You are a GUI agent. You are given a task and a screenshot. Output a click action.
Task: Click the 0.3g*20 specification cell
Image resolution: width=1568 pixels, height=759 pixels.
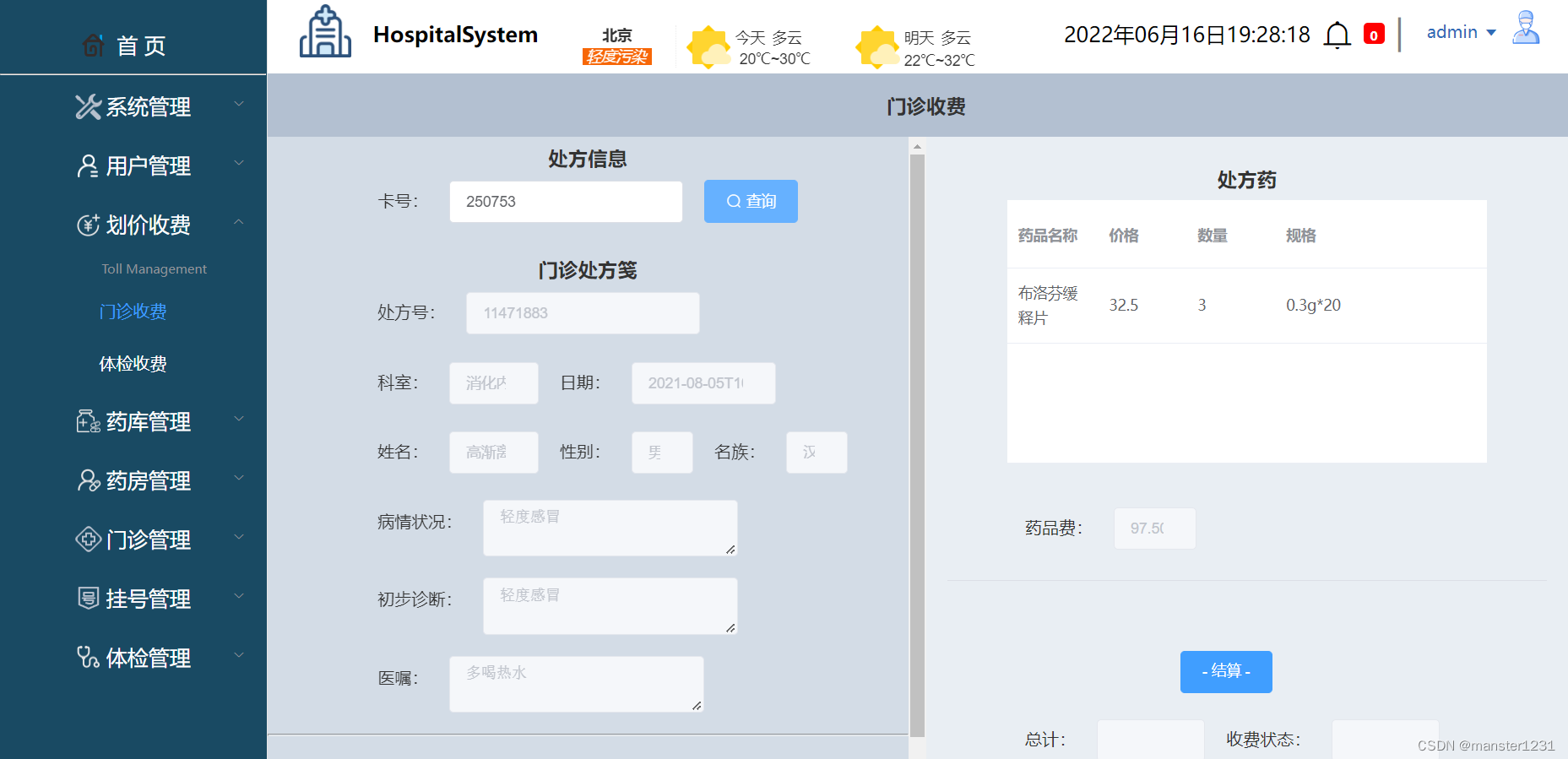click(1313, 306)
